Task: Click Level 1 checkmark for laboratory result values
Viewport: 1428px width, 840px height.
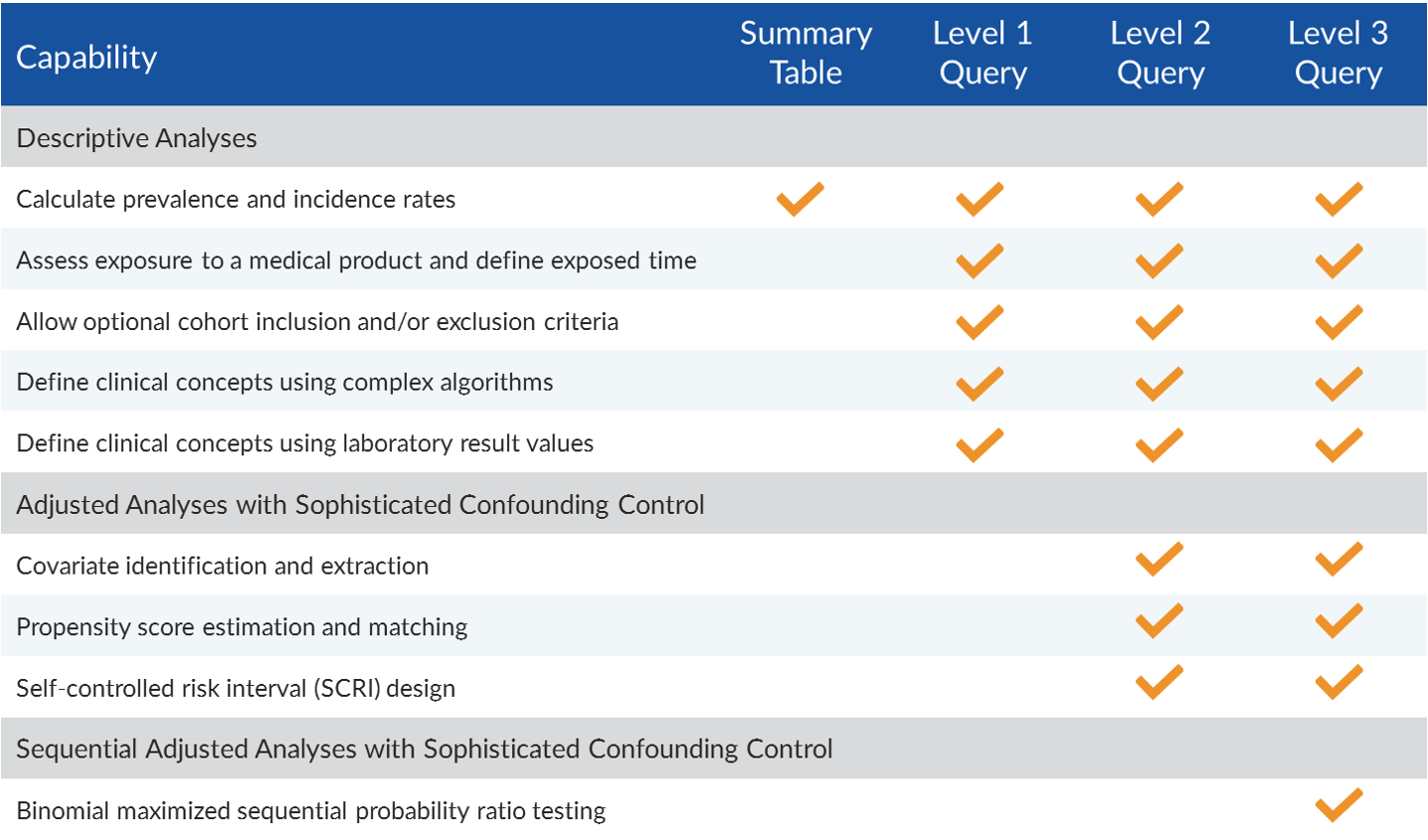Action: pyautogui.click(x=980, y=444)
